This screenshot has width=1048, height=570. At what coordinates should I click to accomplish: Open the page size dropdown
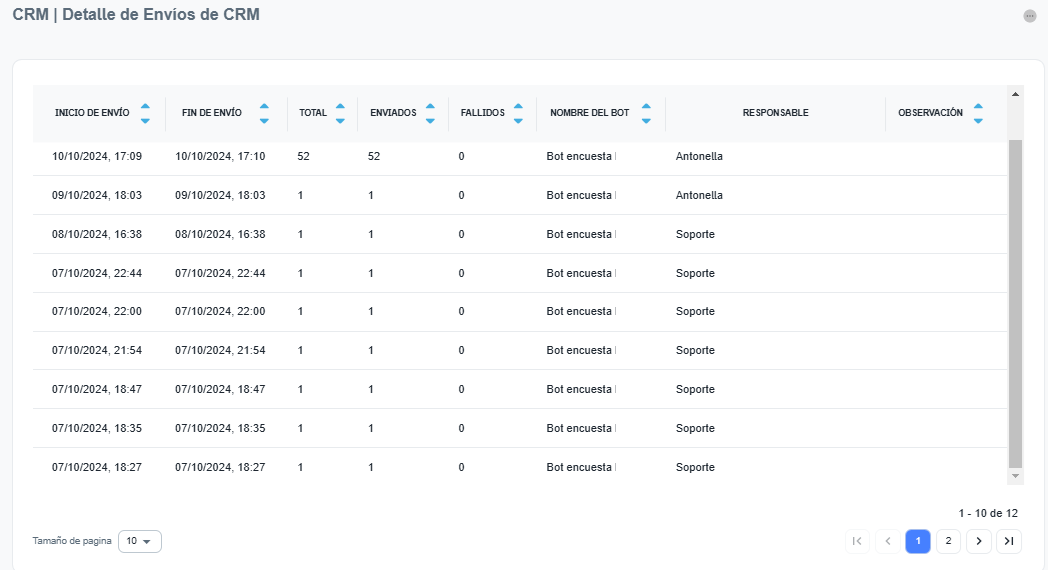(x=140, y=541)
